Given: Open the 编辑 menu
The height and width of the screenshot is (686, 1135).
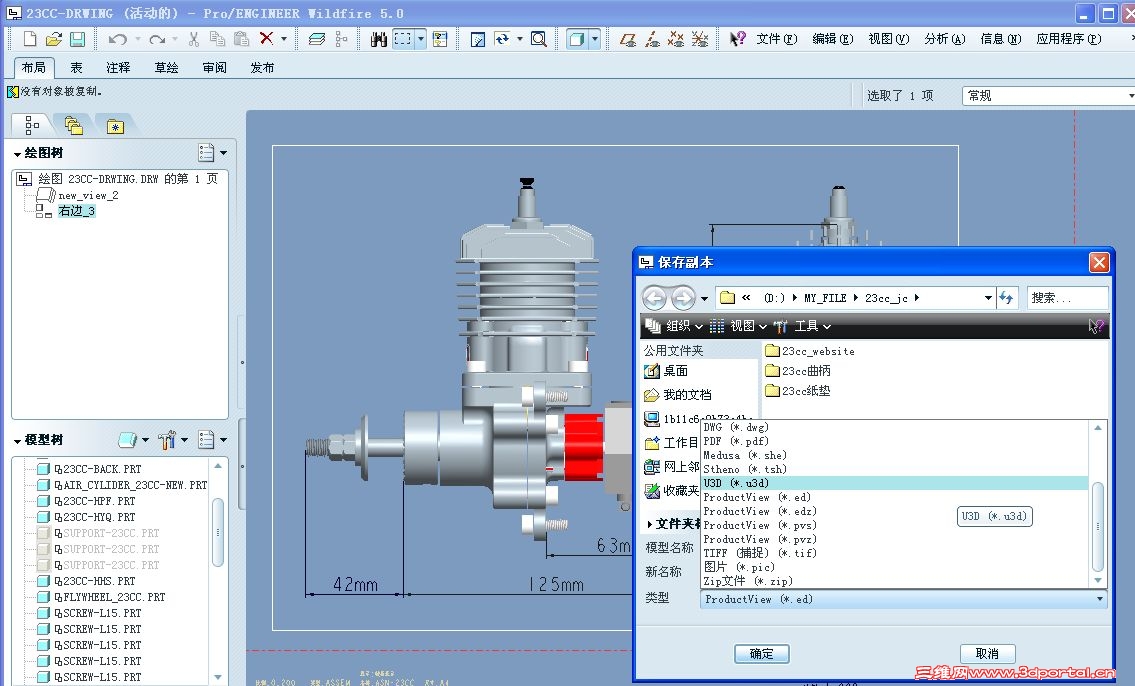Looking at the screenshot, I should coord(832,39).
